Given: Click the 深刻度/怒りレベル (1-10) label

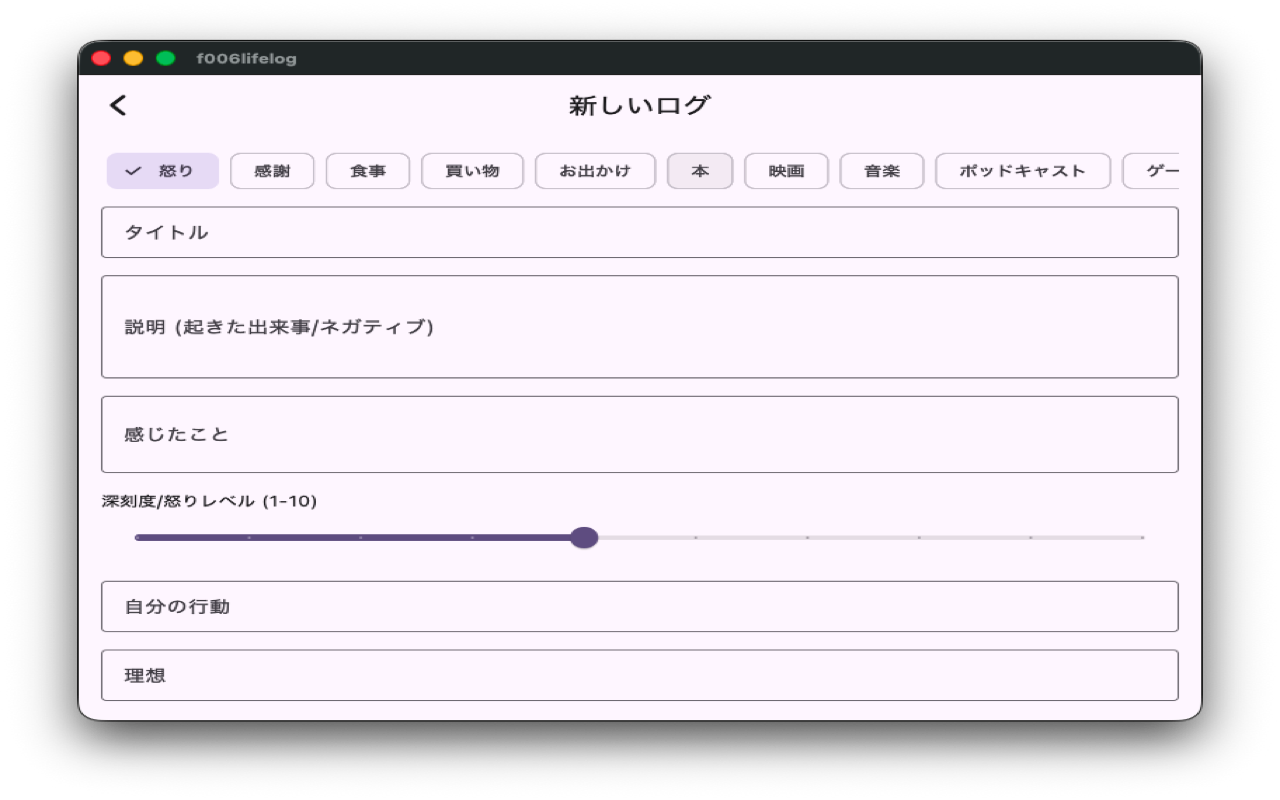Looking at the screenshot, I should click(209, 501).
